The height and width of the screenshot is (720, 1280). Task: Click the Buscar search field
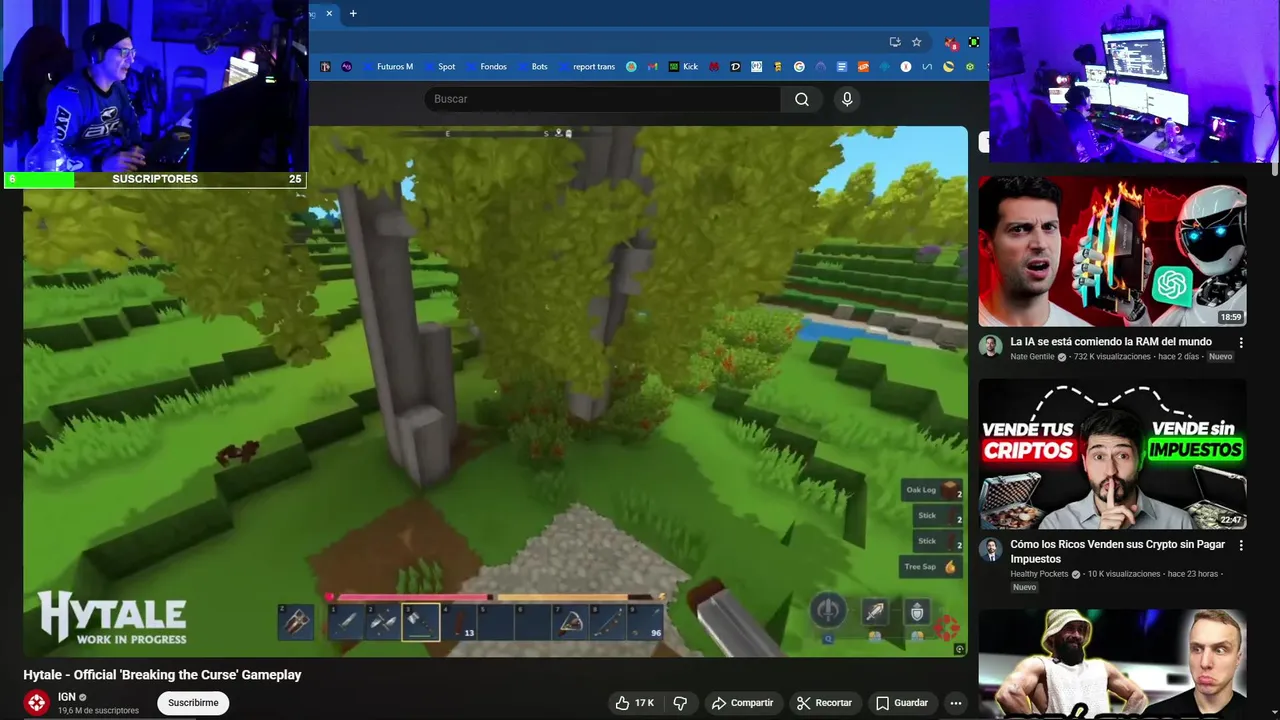click(x=602, y=99)
